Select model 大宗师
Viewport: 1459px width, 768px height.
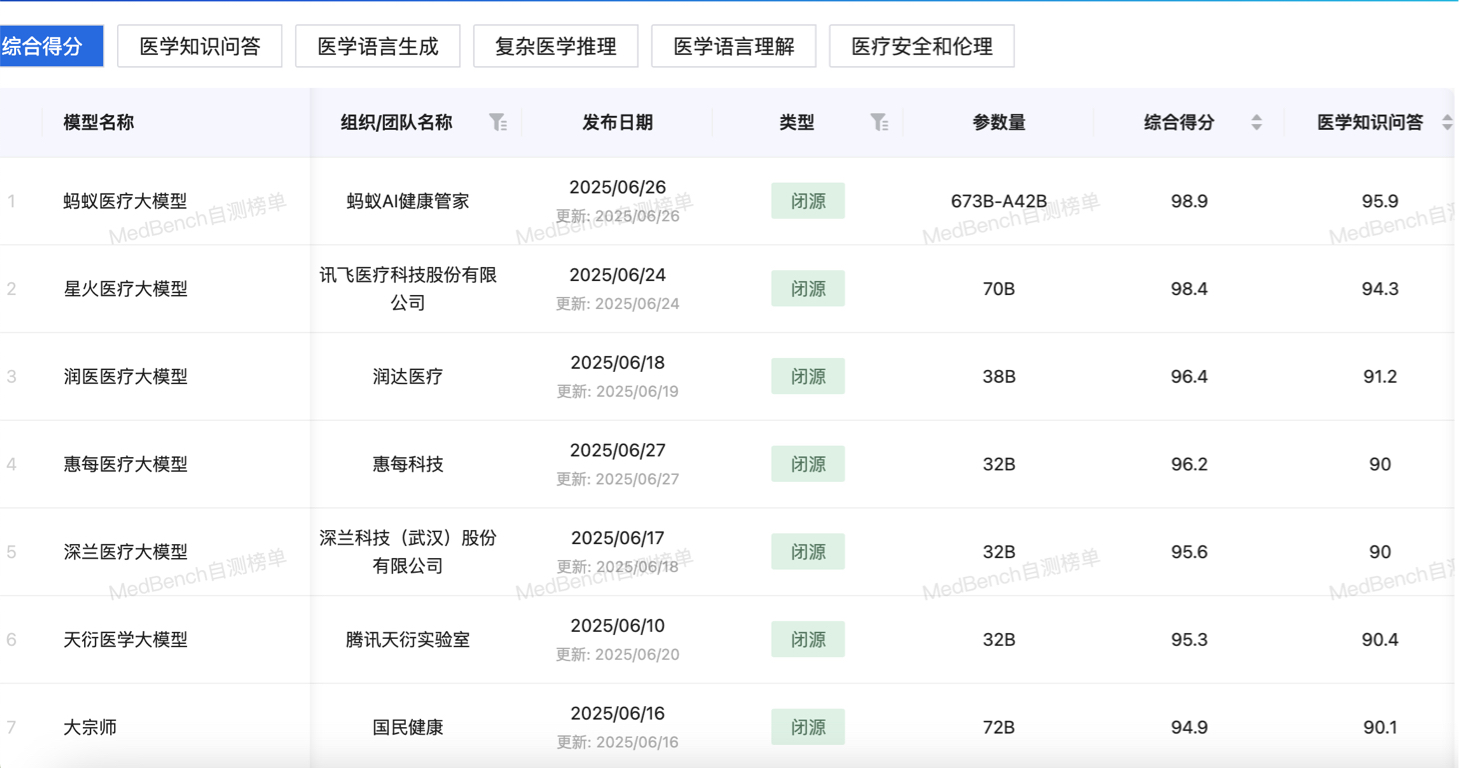pyautogui.click(x=90, y=727)
